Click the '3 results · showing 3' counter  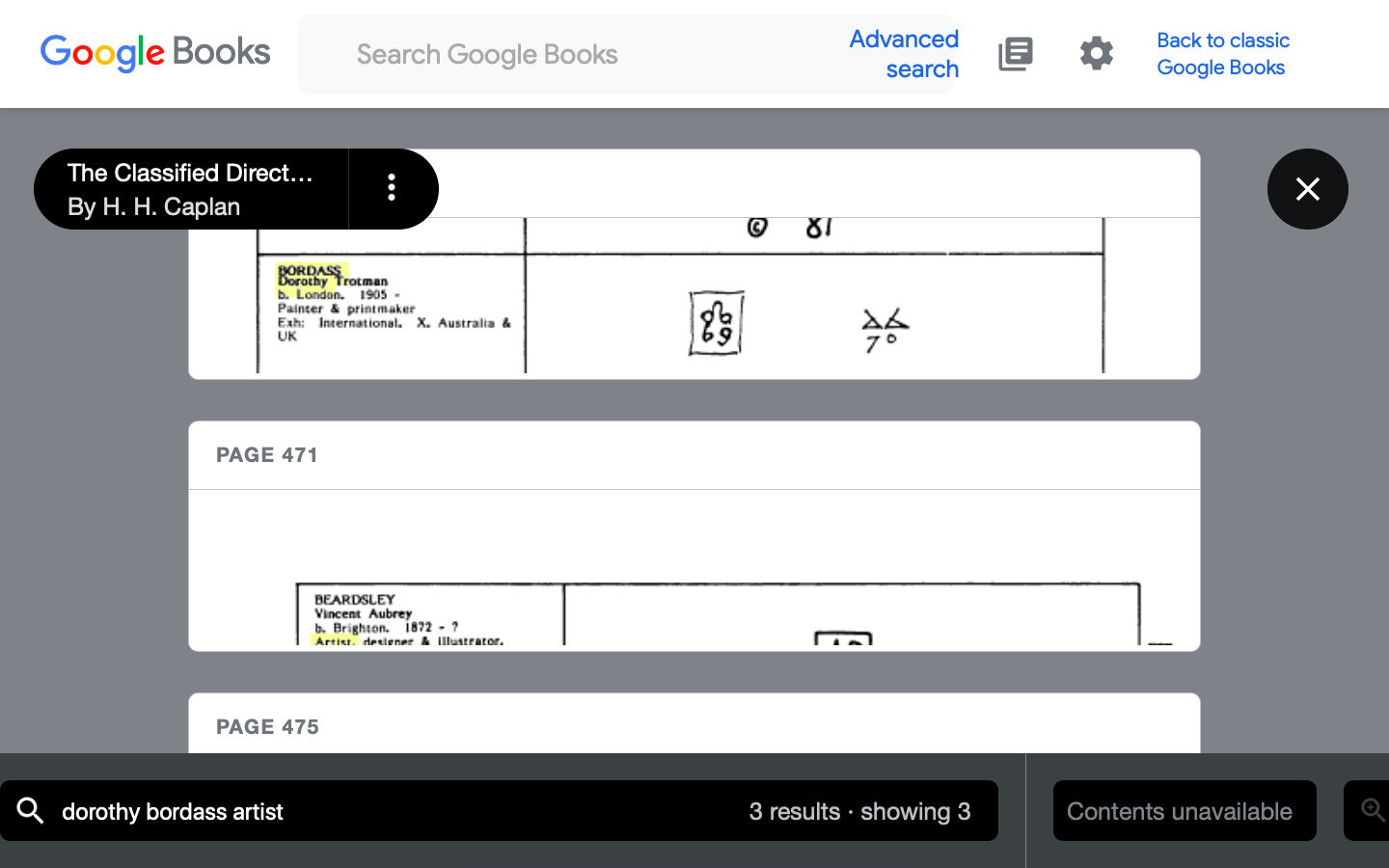[859, 811]
